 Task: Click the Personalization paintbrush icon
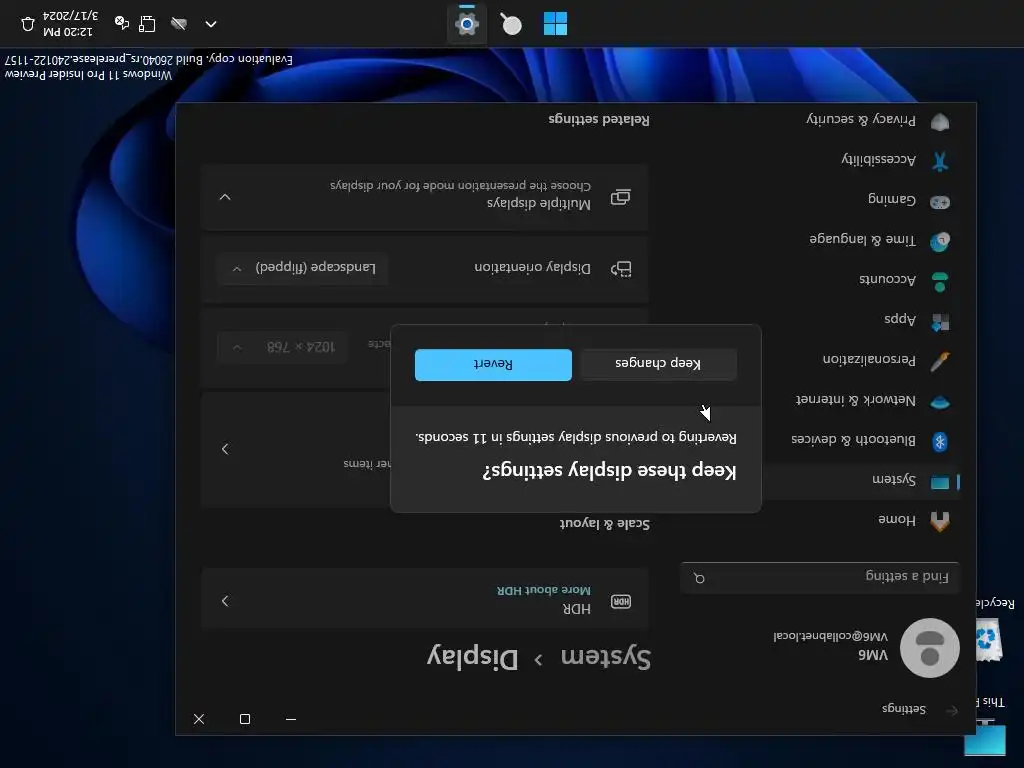[x=940, y=361]
